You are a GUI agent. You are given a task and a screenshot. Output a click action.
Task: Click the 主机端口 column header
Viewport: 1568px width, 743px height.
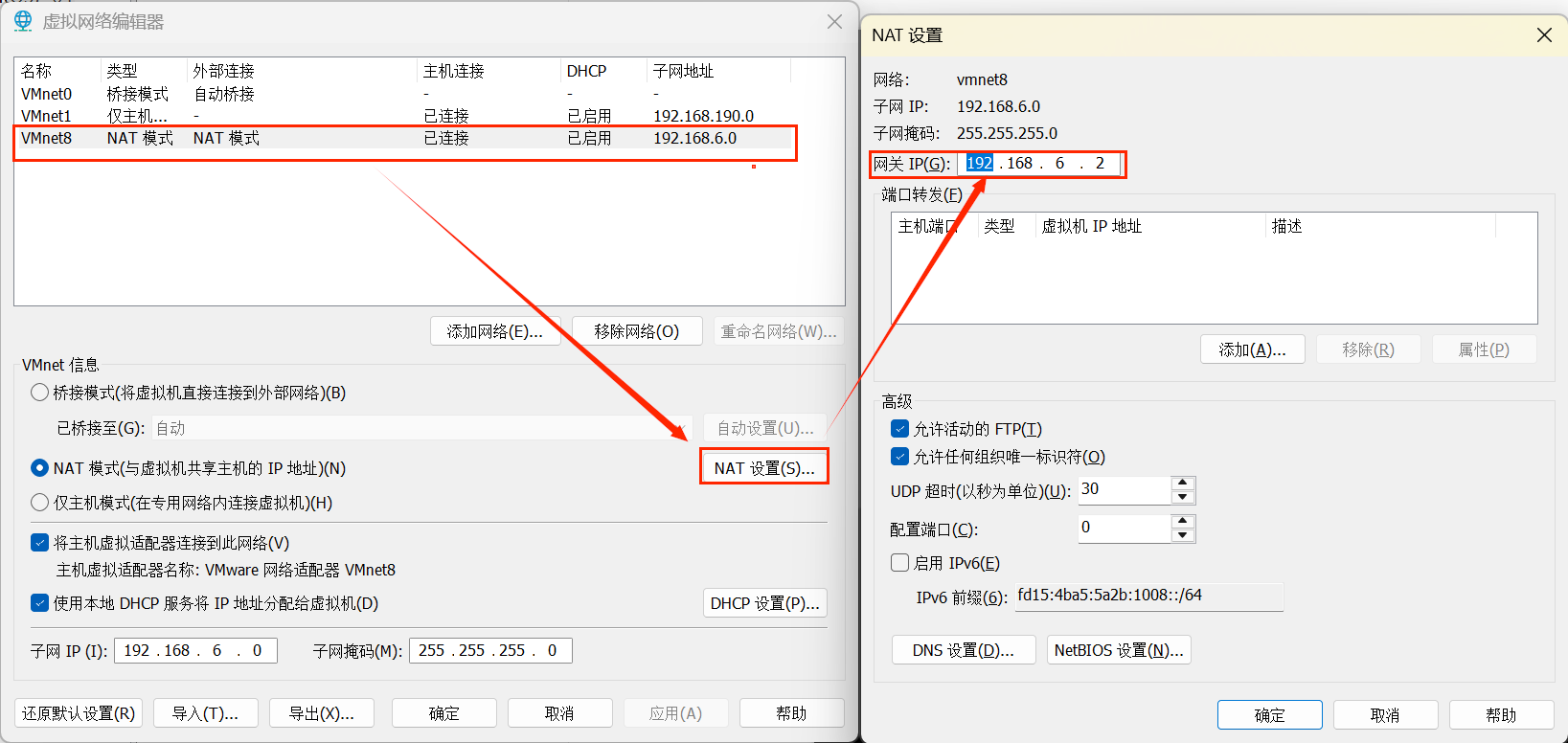[935, 226]
